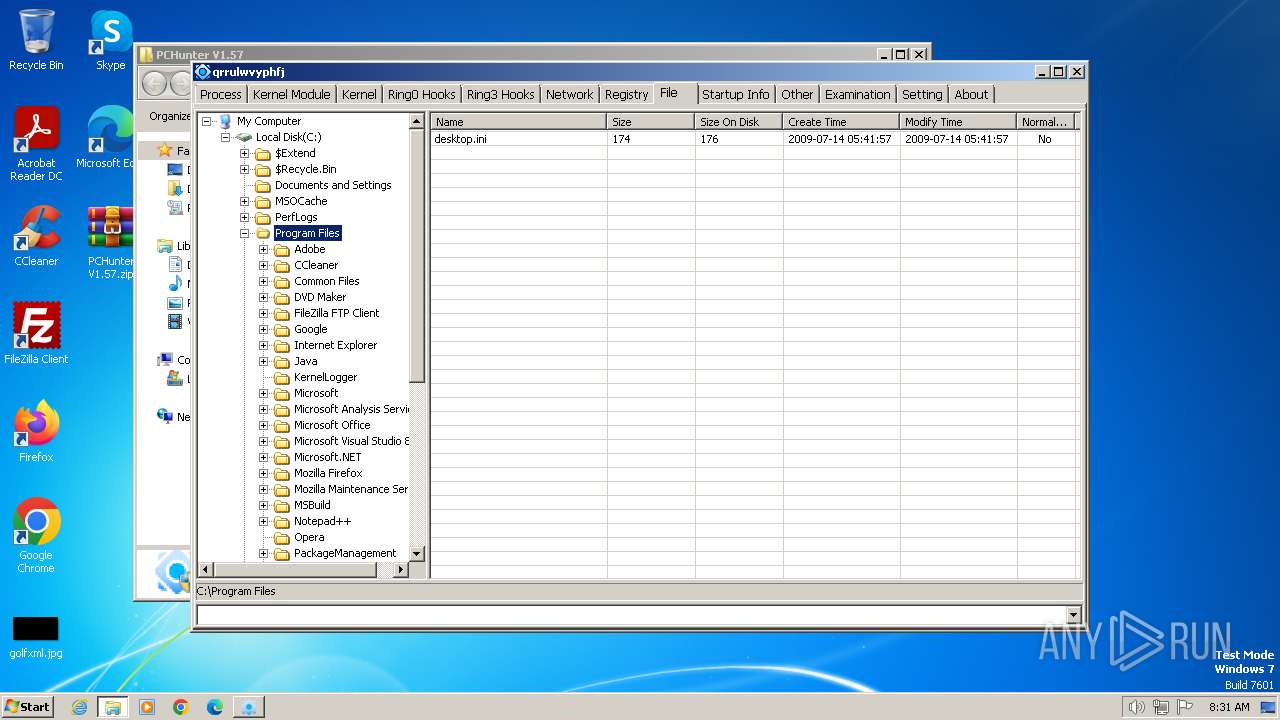Image resolution: width=1280 pixels, height=720 pixels.
Task: Click the tree's vertical scrollbar up arrow
Action: (x=417, y=121)
